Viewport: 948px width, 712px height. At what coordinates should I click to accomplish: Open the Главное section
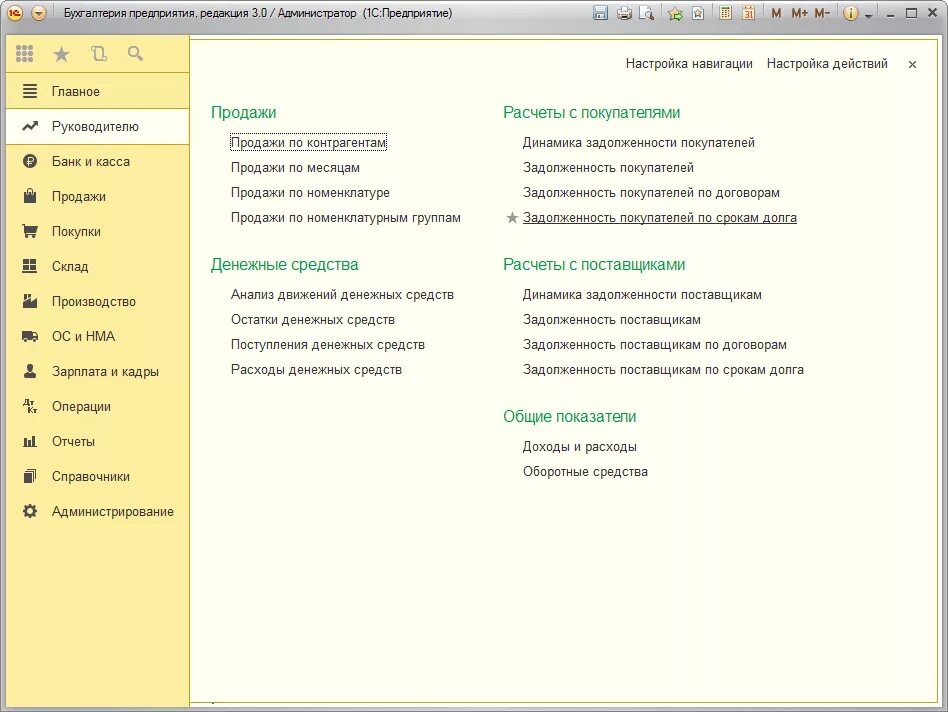click(98, 91)
